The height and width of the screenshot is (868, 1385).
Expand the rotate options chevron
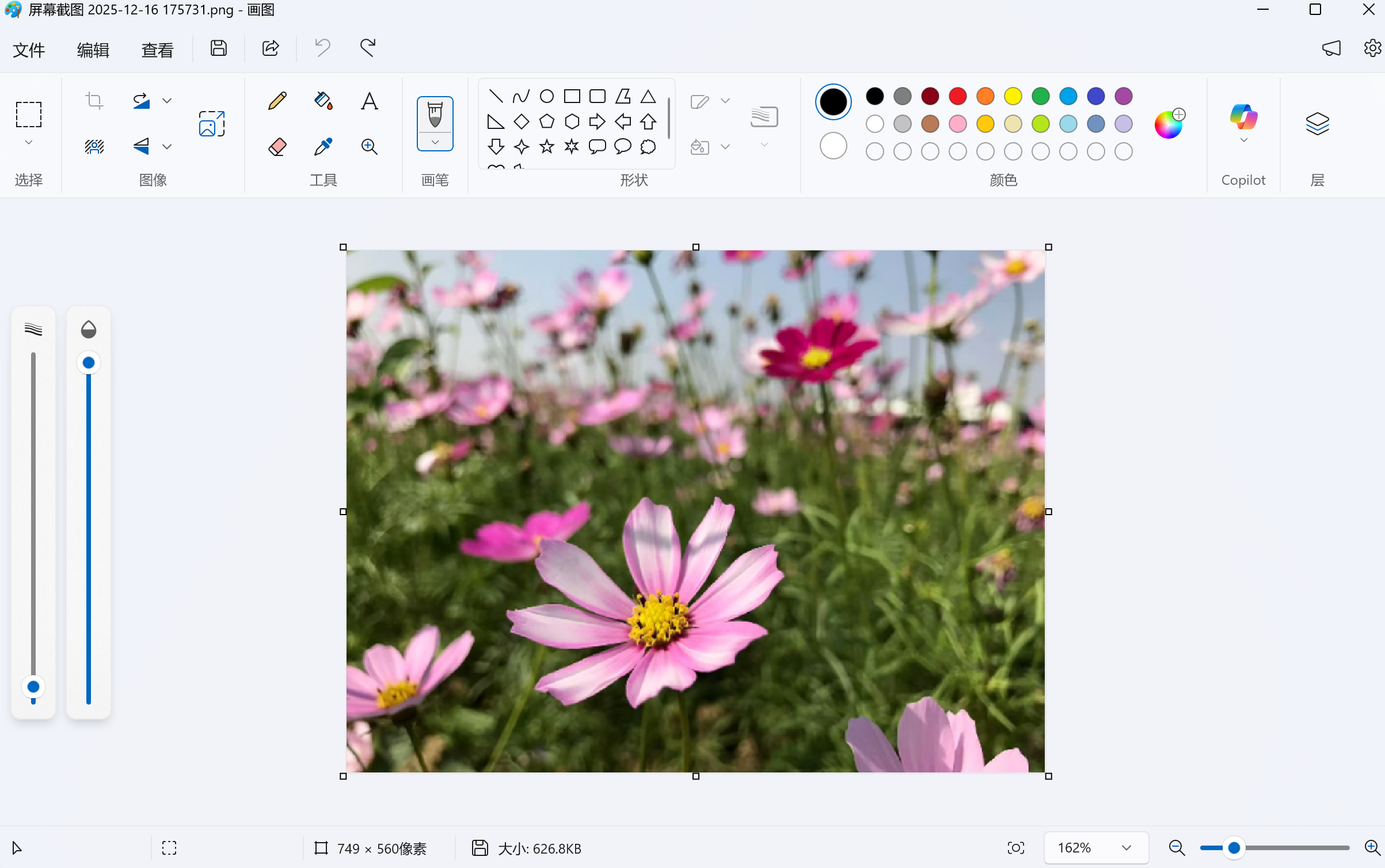point(167,101)
